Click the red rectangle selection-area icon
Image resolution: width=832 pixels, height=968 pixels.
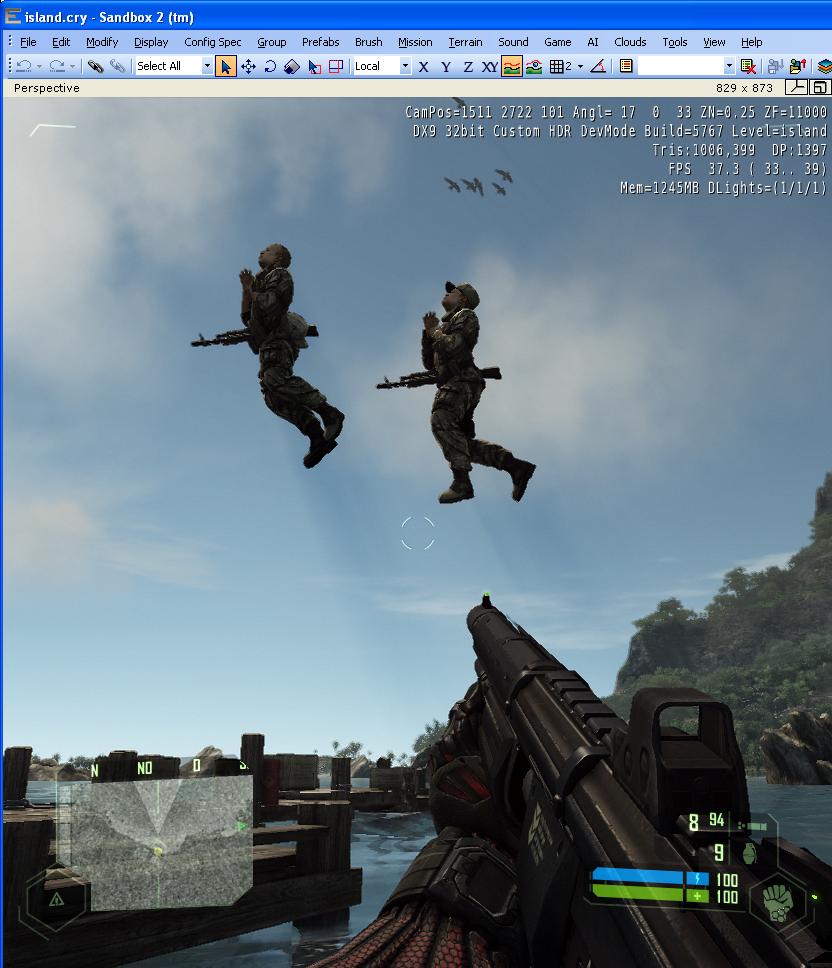tap(336, 66)
